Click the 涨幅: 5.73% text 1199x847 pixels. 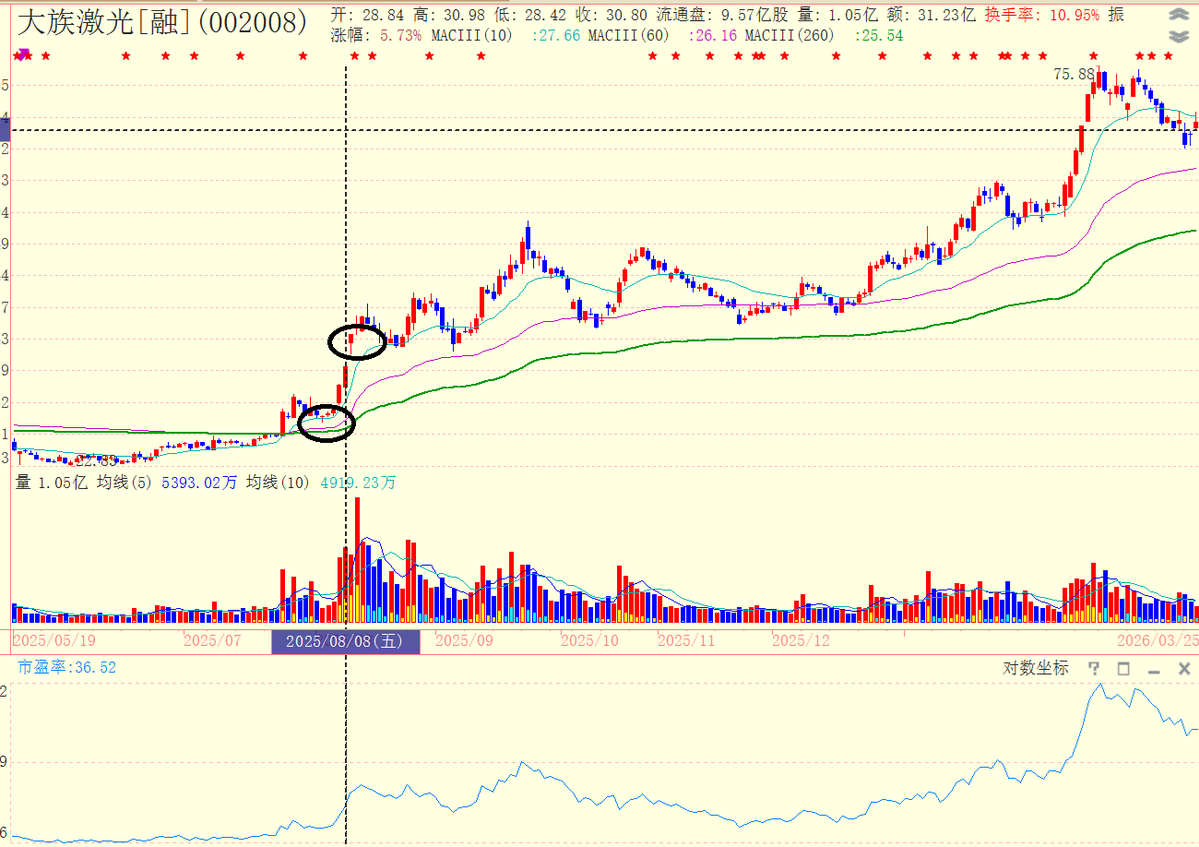pos(375,36)
